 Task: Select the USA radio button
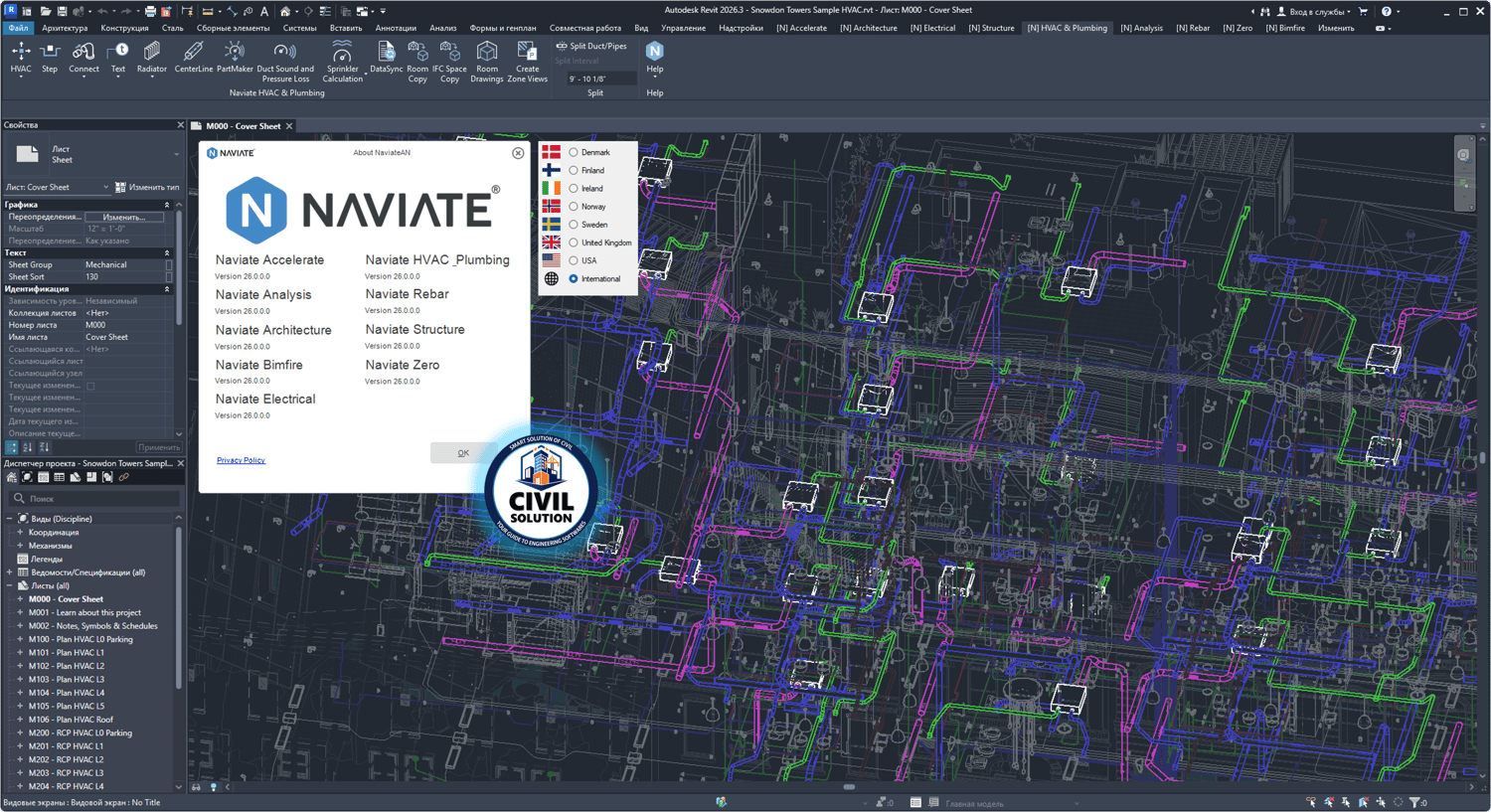tap(574, 260)
